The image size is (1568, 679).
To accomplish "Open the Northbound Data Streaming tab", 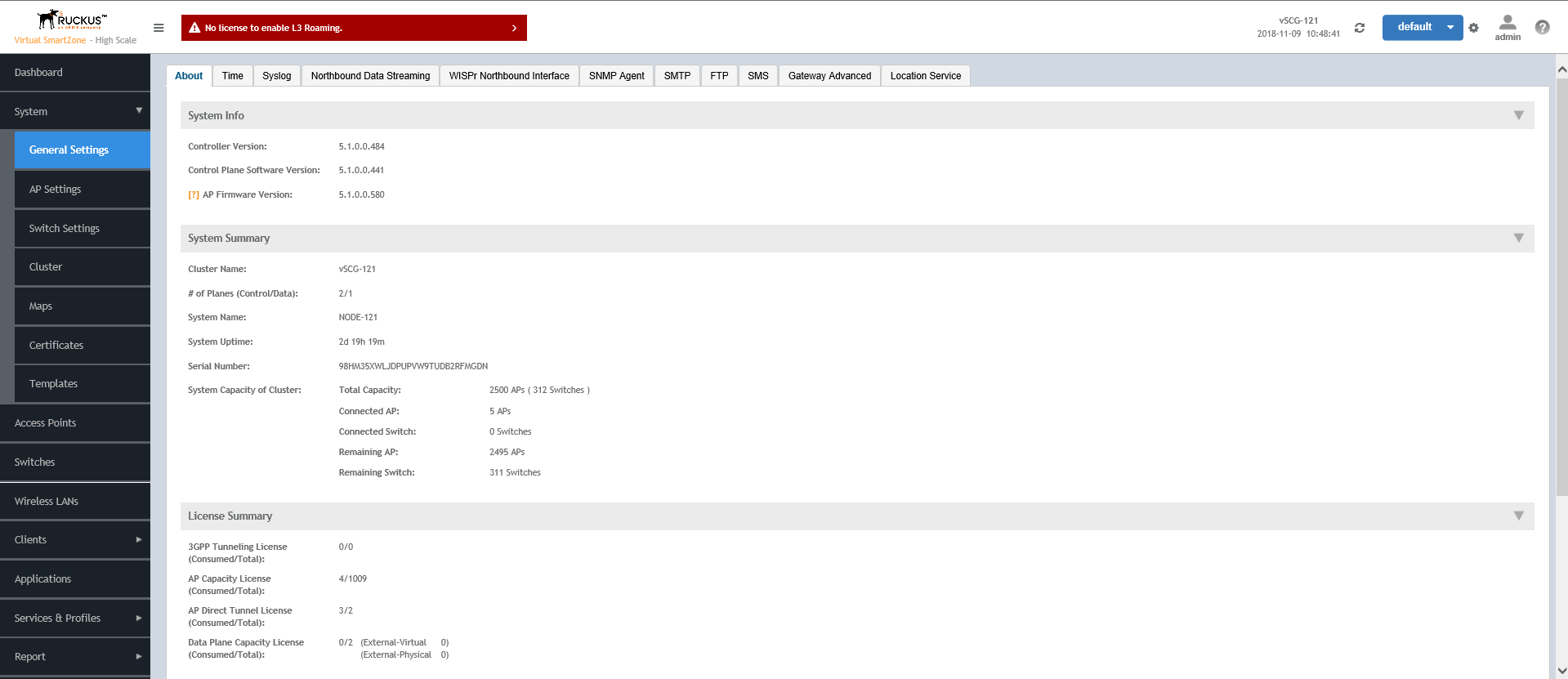I will pyautogui.click(x=370, y=76).
